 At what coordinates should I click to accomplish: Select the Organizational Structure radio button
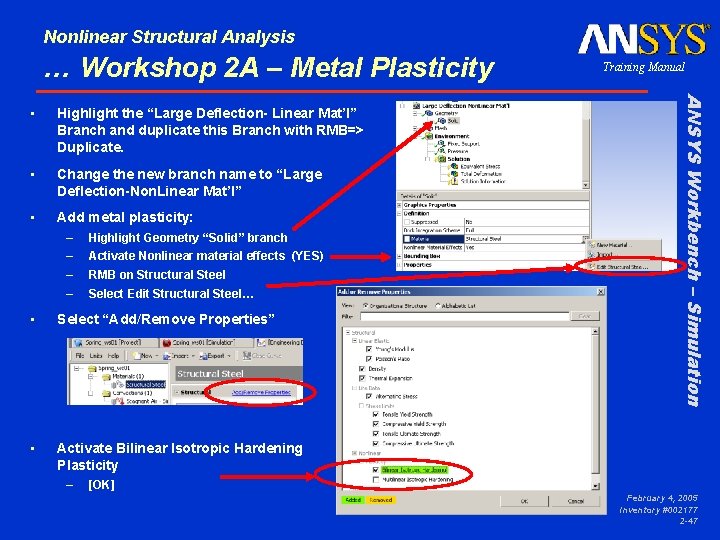[366, 305]
